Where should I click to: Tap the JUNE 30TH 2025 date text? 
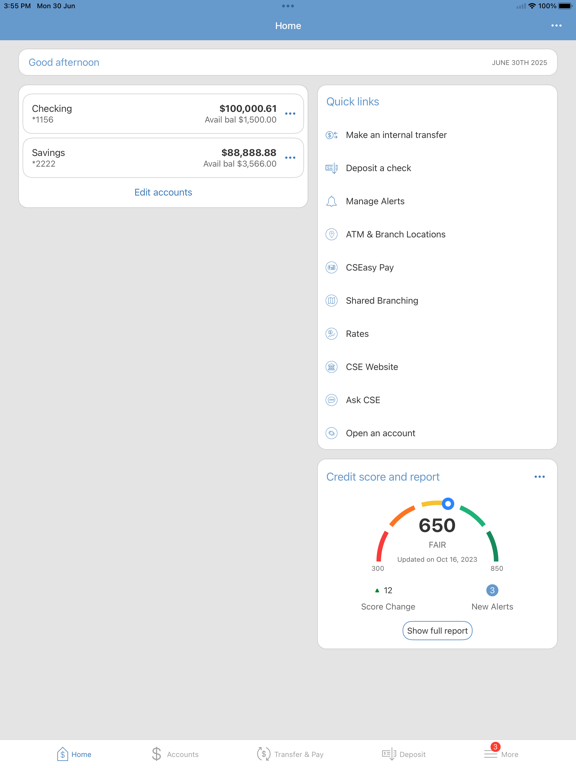pos(520,63)
